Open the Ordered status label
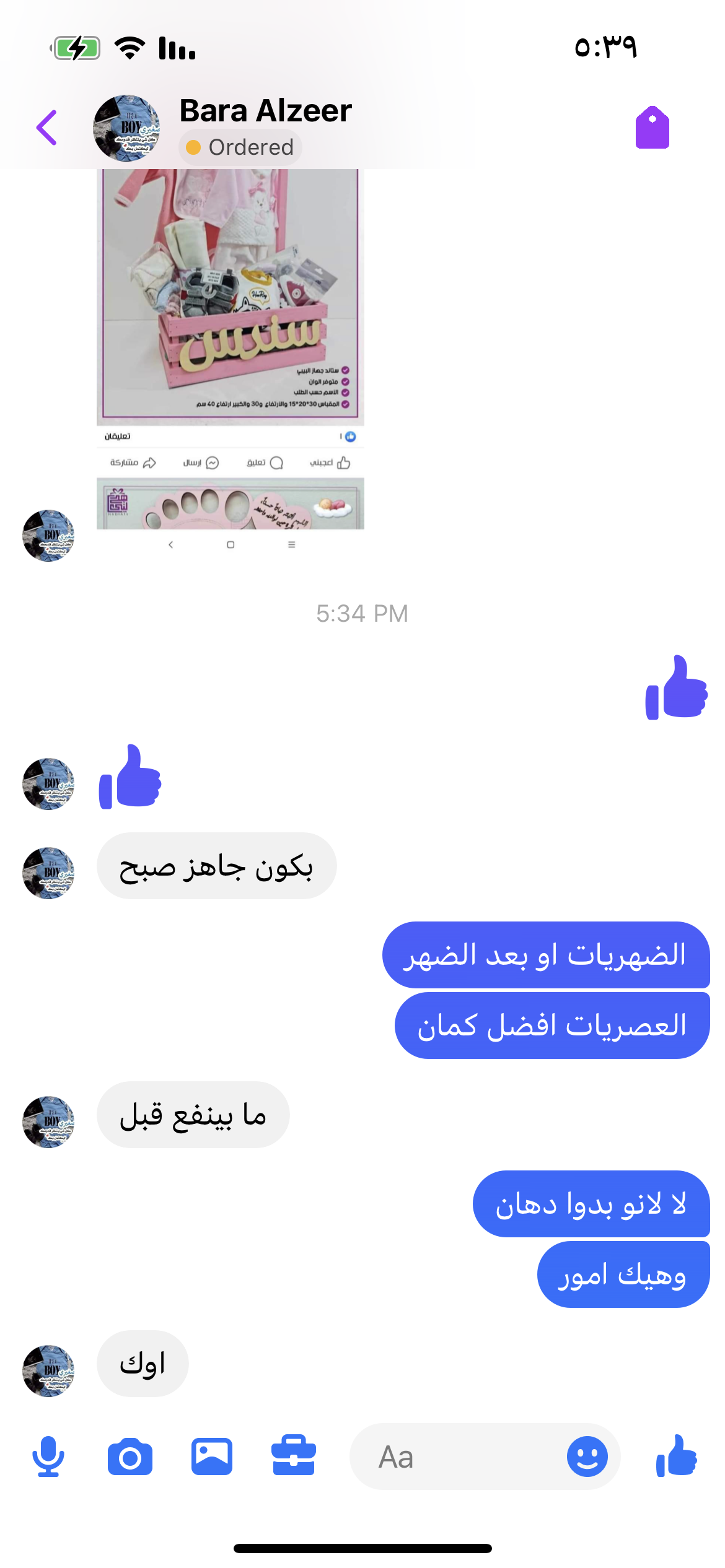725x1568 pixels. (x=240, y=147)
